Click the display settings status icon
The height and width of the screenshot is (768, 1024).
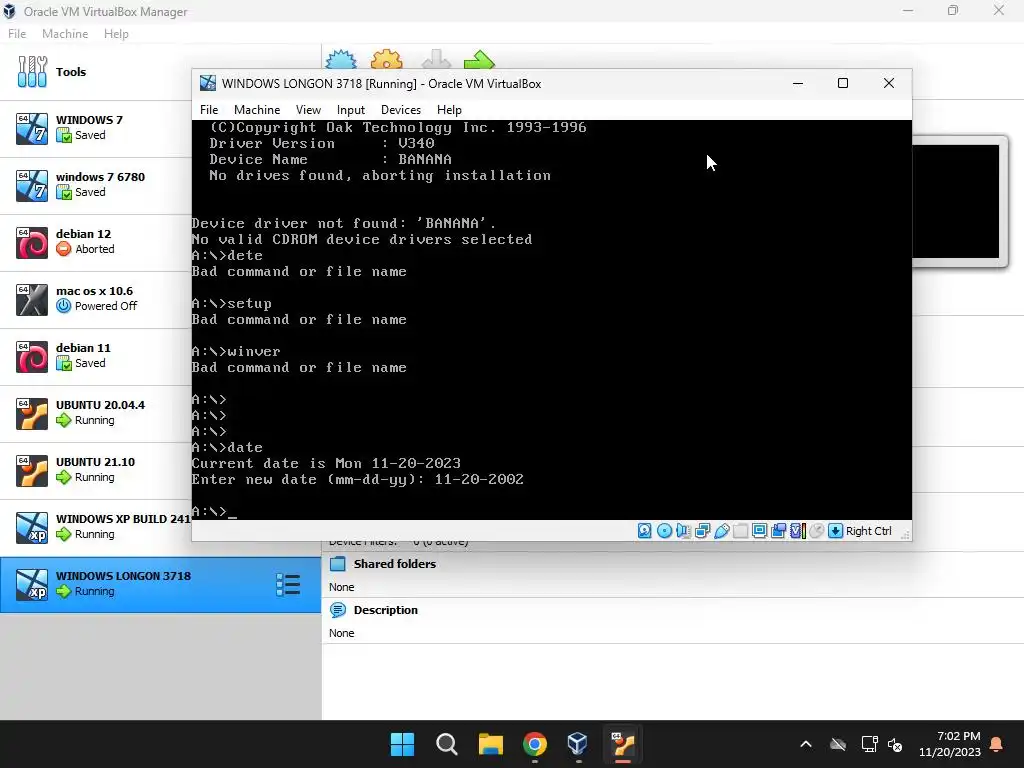(x=760, y=531)
